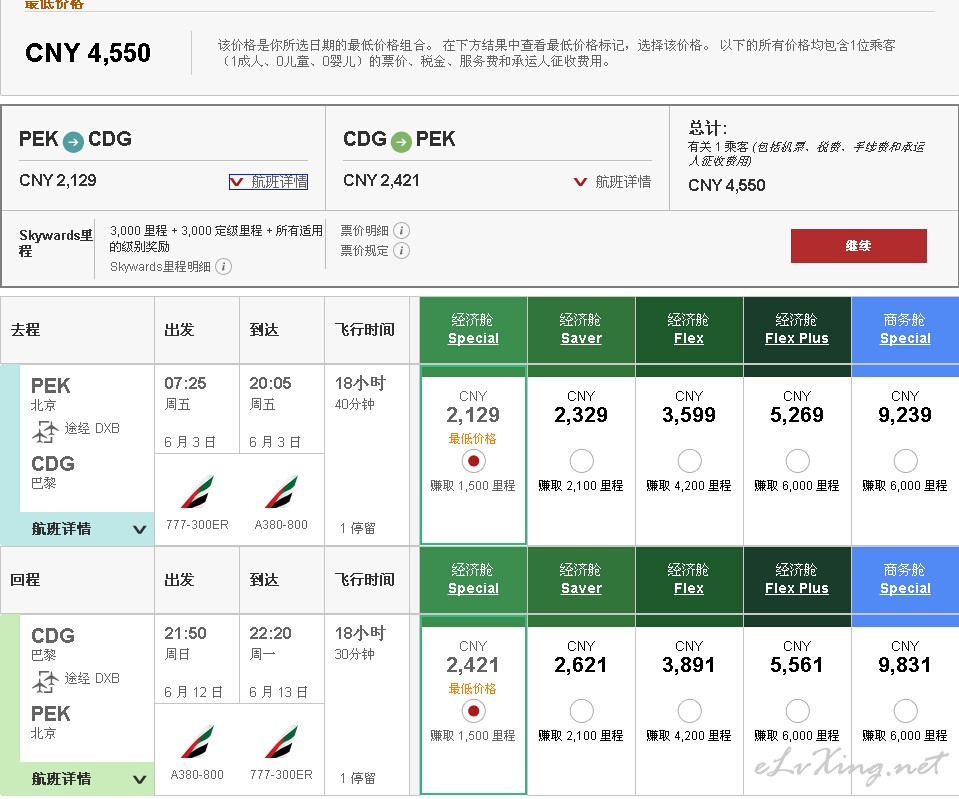The height and width of the screenshot is (799, 959).
Task: Select outbound business fare CNY 9,239
Action: click(x=905, y=461)
